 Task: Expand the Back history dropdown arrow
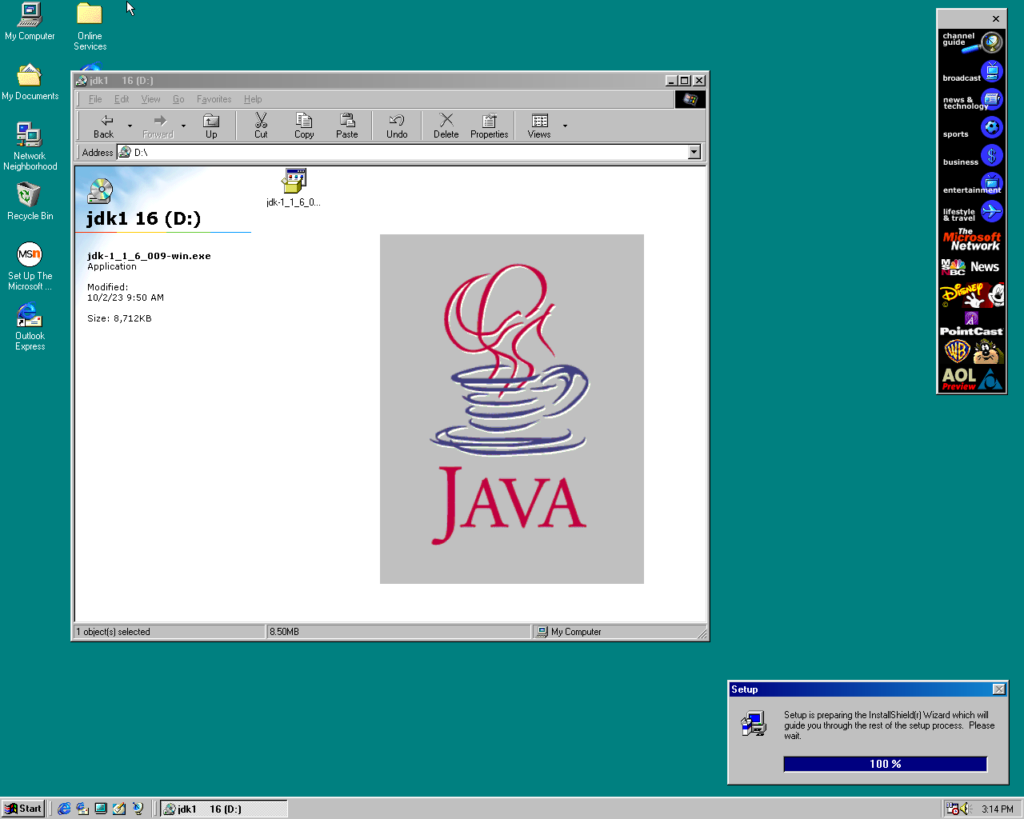tap(130, 126)
